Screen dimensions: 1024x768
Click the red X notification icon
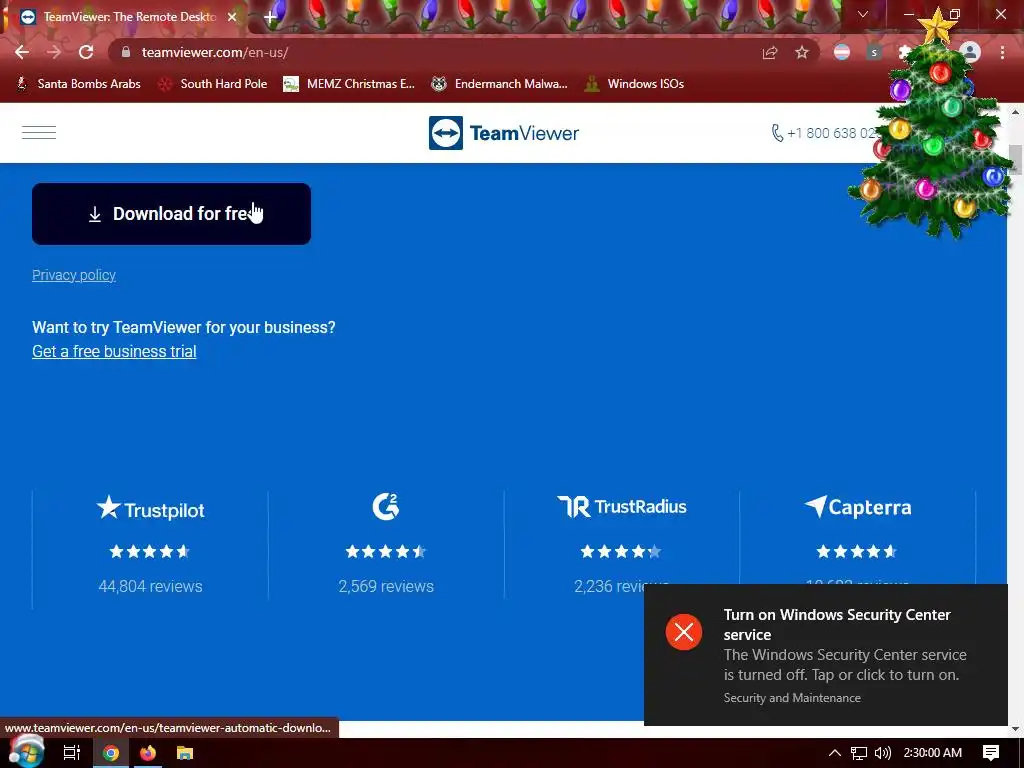[684, 632]
